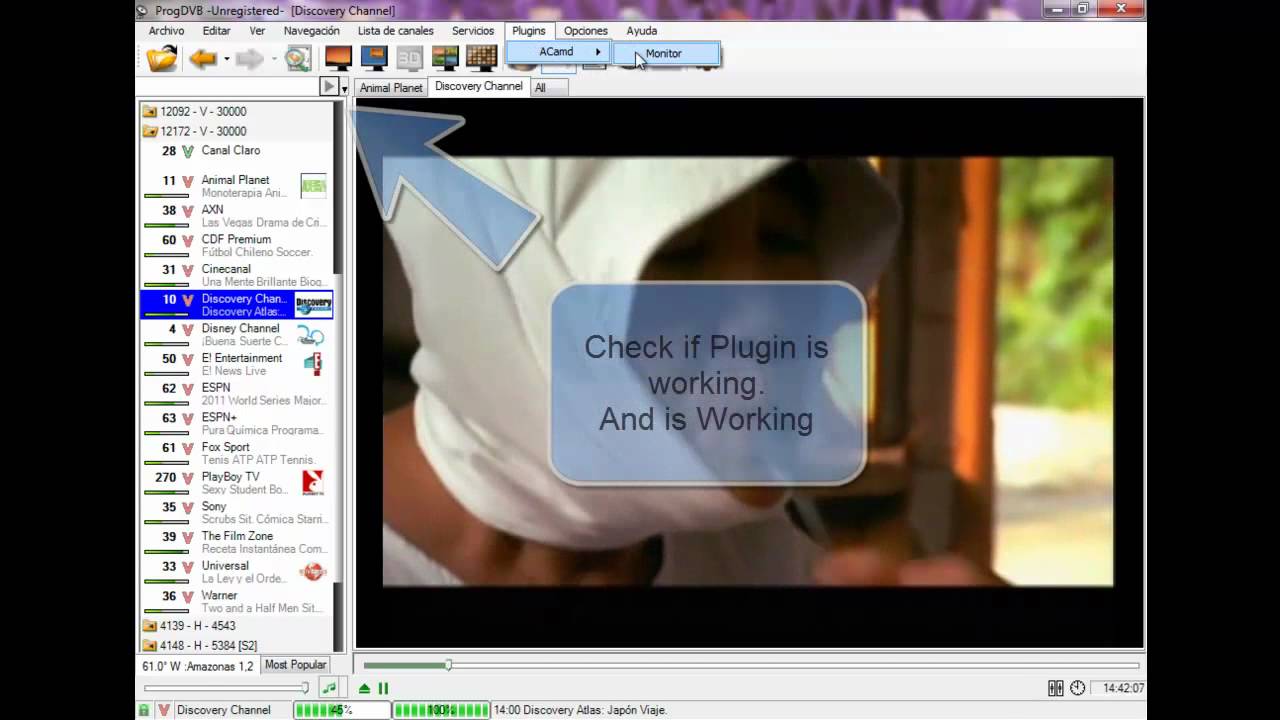Screen dimensions: 1280x720
Task: Expand the 4148 - H - 5384 [S2] folder
Action: click(x=200, y=646)
